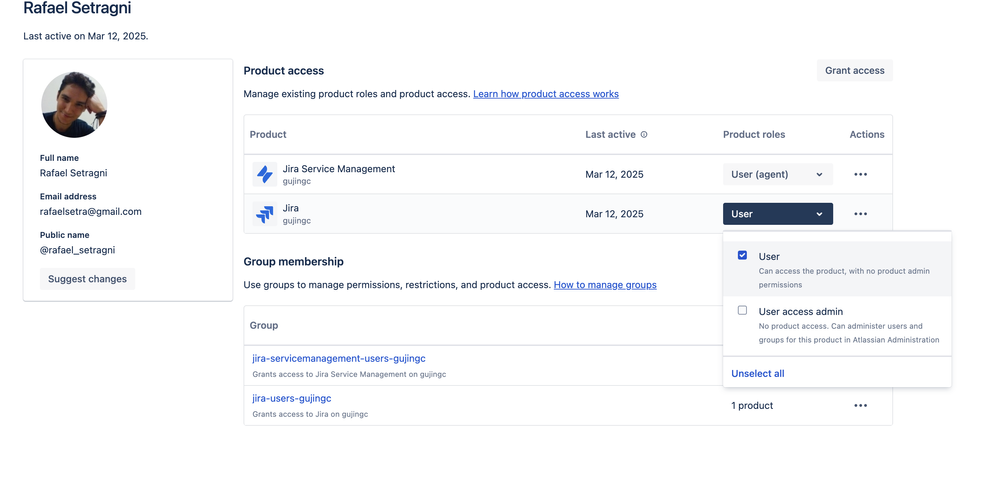Click the Group membership section heading
999x493 pixels.
coord(294,262)
